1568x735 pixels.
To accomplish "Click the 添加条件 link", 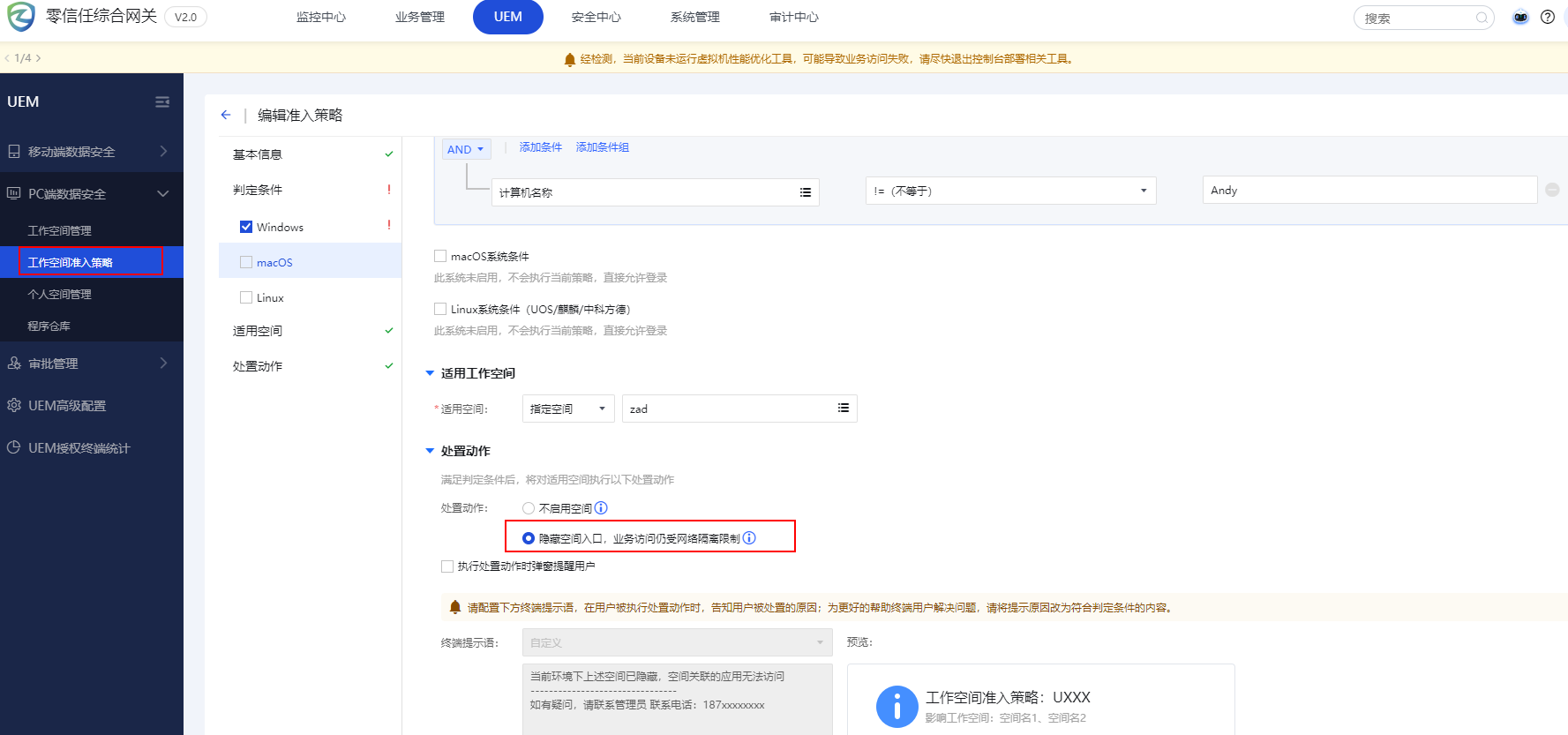I will tap(540, 147).
